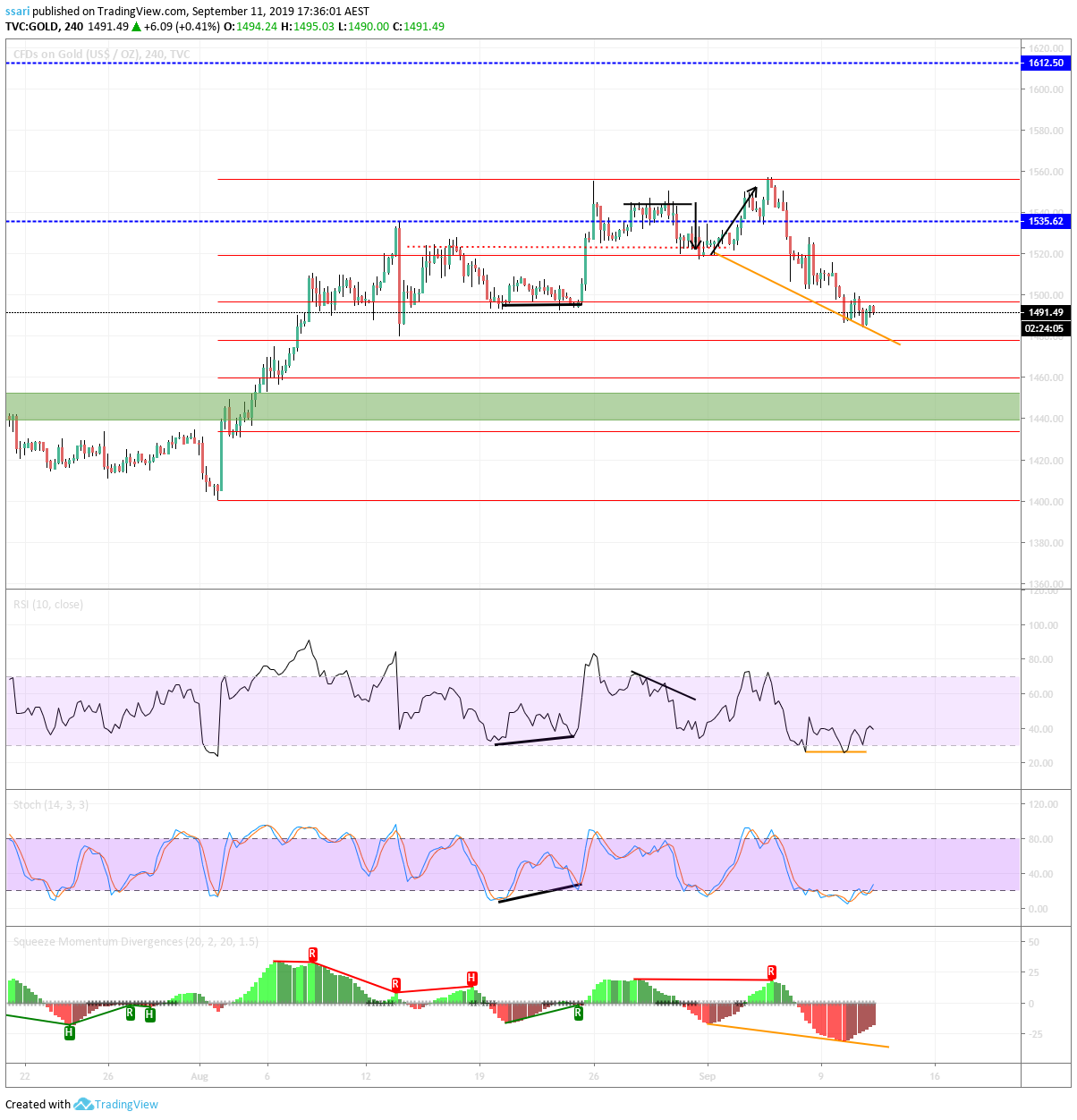Click the red H divergence marker
Viewport: 1077px width, 1120px height.
click(x=471, y=978)
